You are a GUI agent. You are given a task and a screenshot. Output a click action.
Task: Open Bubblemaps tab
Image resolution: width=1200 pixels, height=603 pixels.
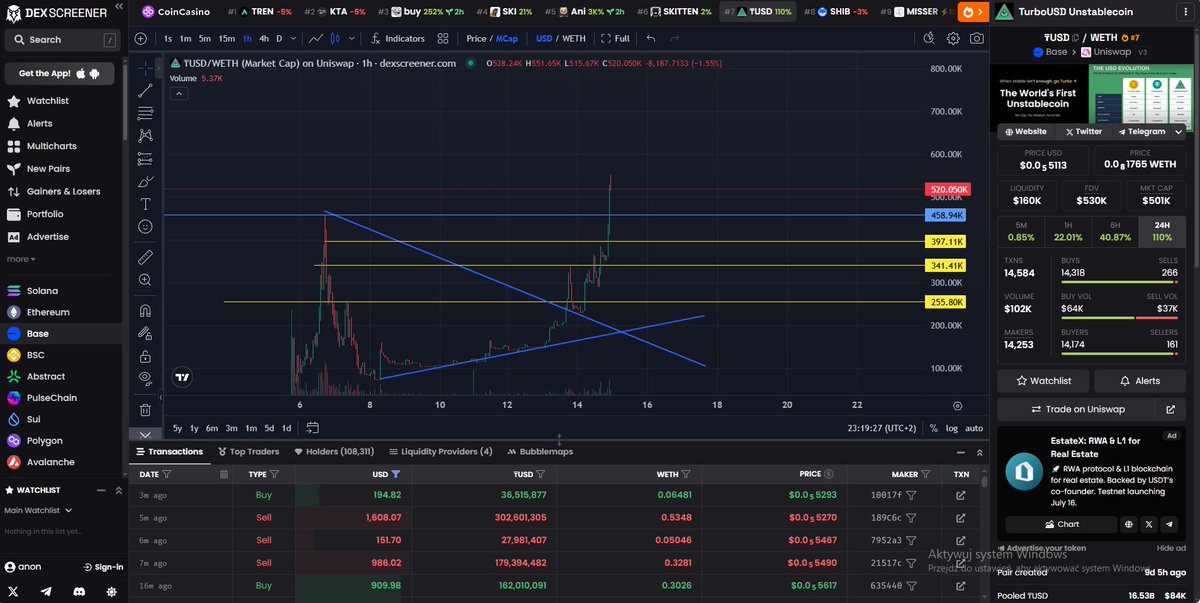[540, 451]
